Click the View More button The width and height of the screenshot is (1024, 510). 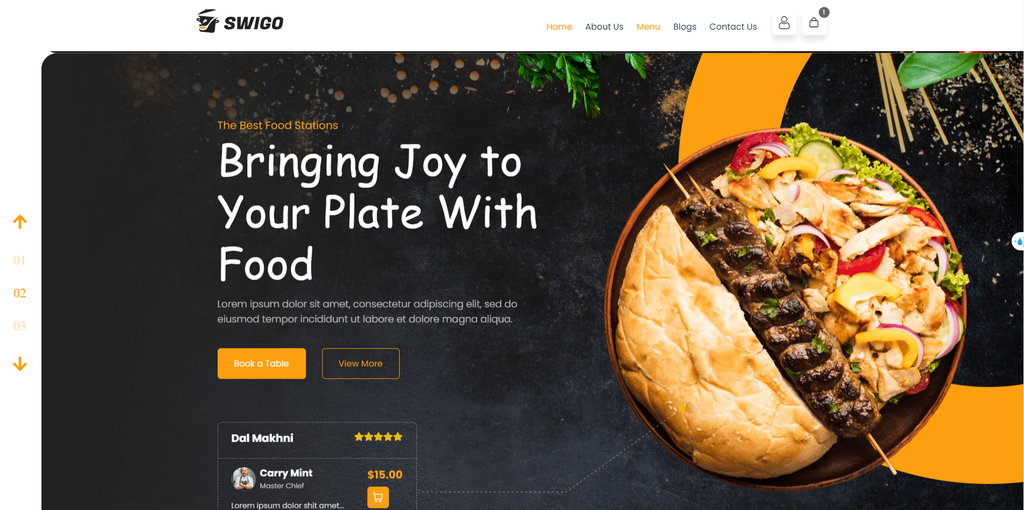[x=360, y=363]
